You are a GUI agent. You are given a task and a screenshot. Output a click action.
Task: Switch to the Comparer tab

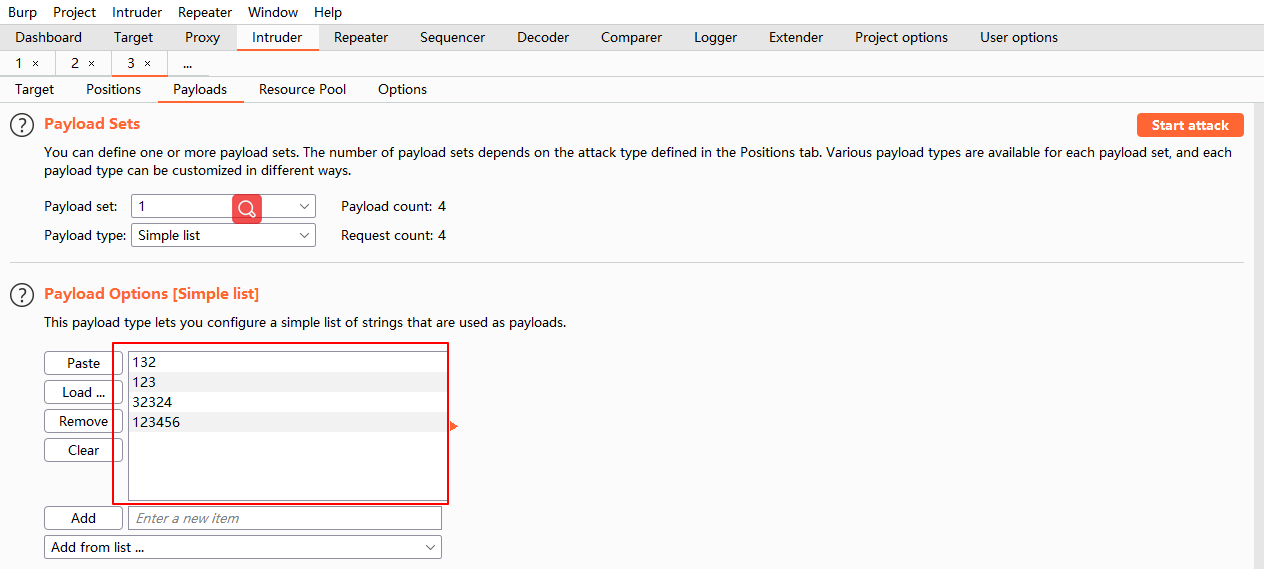(631, 37)
